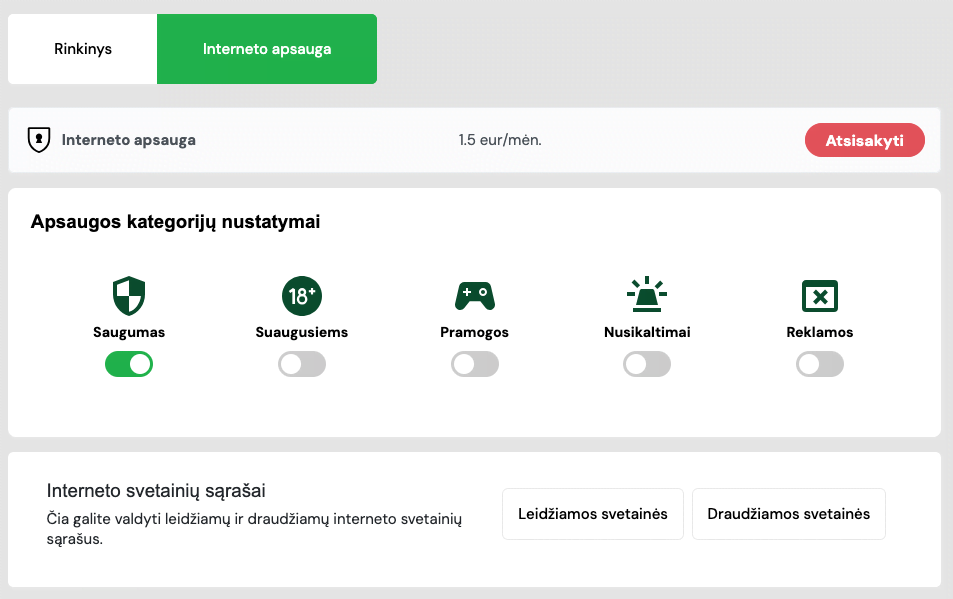This screenshot has width=953, height=599.
Task: Click the 18+ Suaugusiems icon
Action: click(x=301, y=296)
